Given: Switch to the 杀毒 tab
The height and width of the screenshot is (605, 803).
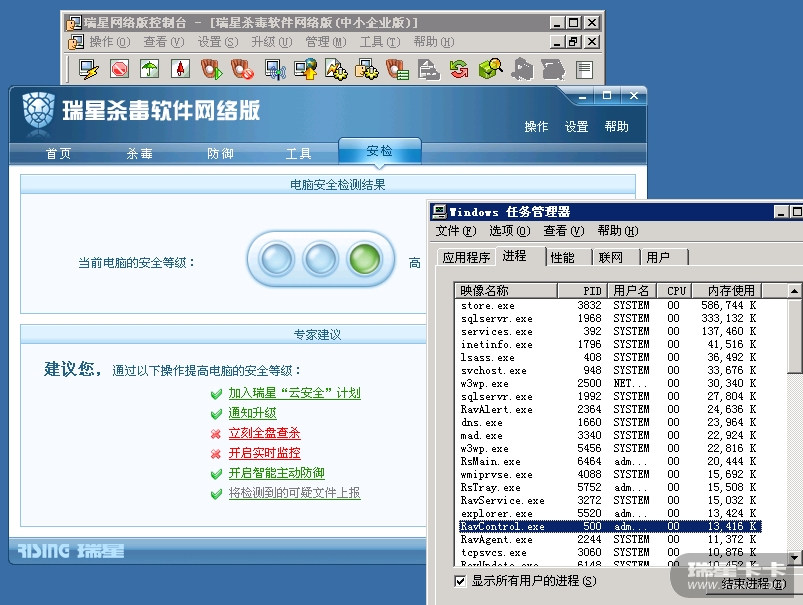Looking at the screenshot, I should coord(139,154).
